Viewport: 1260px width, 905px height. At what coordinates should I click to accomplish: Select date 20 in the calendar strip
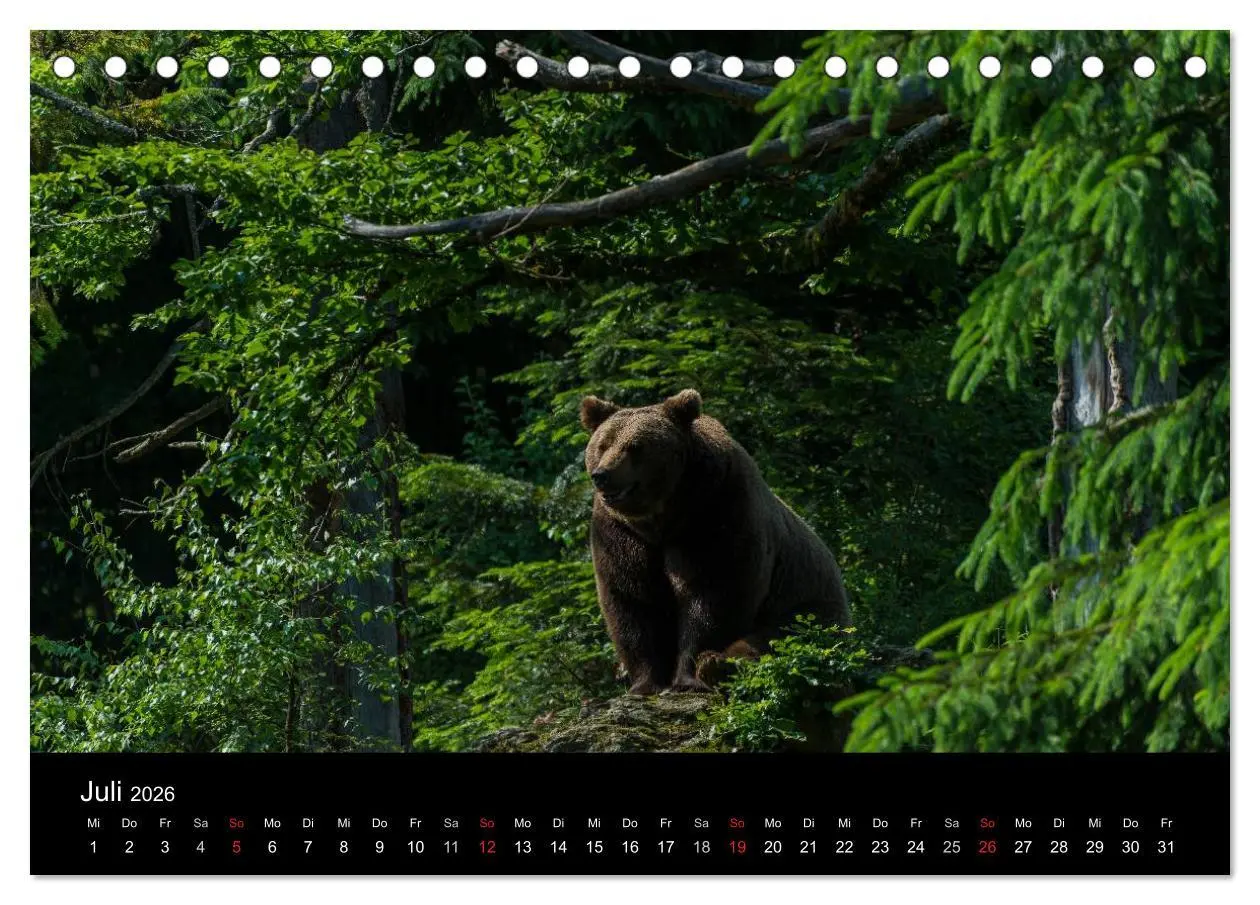pyautogui.click(x=773, y=847)
